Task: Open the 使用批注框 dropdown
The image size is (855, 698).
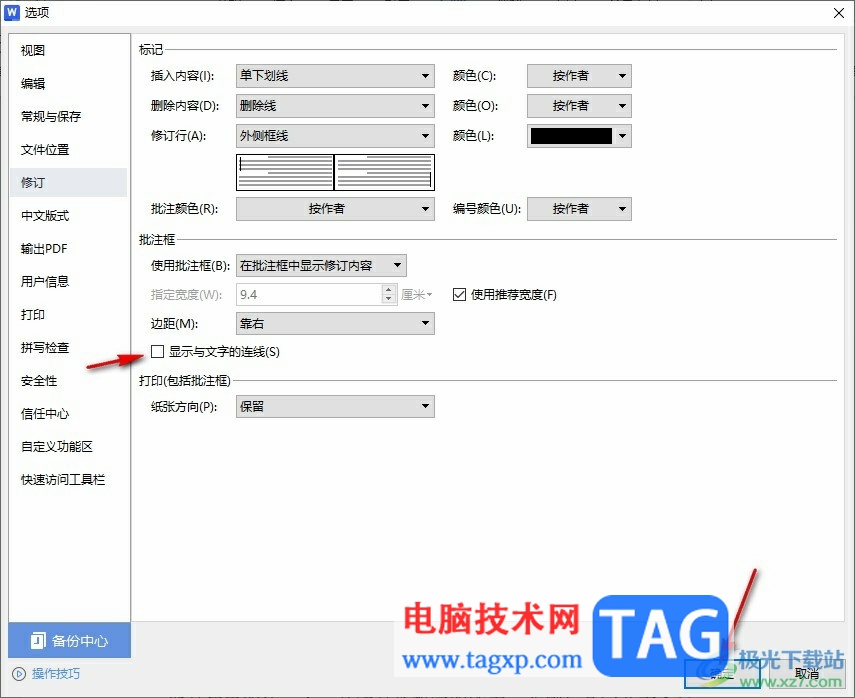Action: [x=321, y=266]
